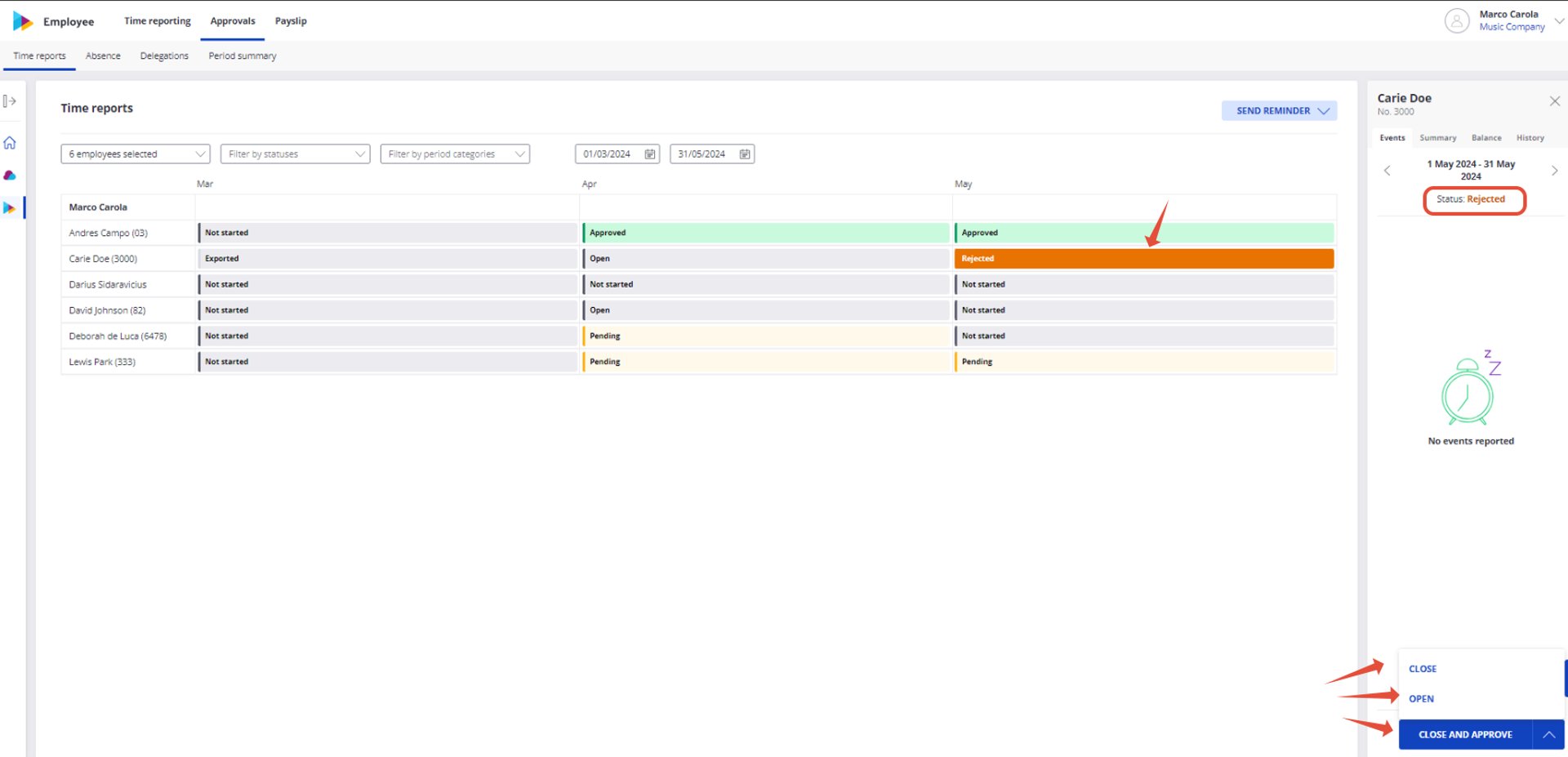Open the start date calendar picker icon
1568x757 pixels.
pyautogui.click(x=650, y=154)
